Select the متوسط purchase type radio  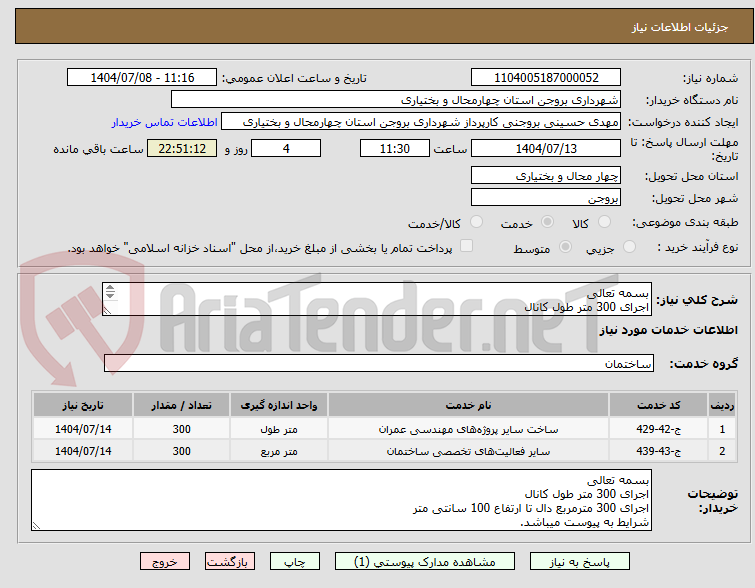click(x=565, y=247)
